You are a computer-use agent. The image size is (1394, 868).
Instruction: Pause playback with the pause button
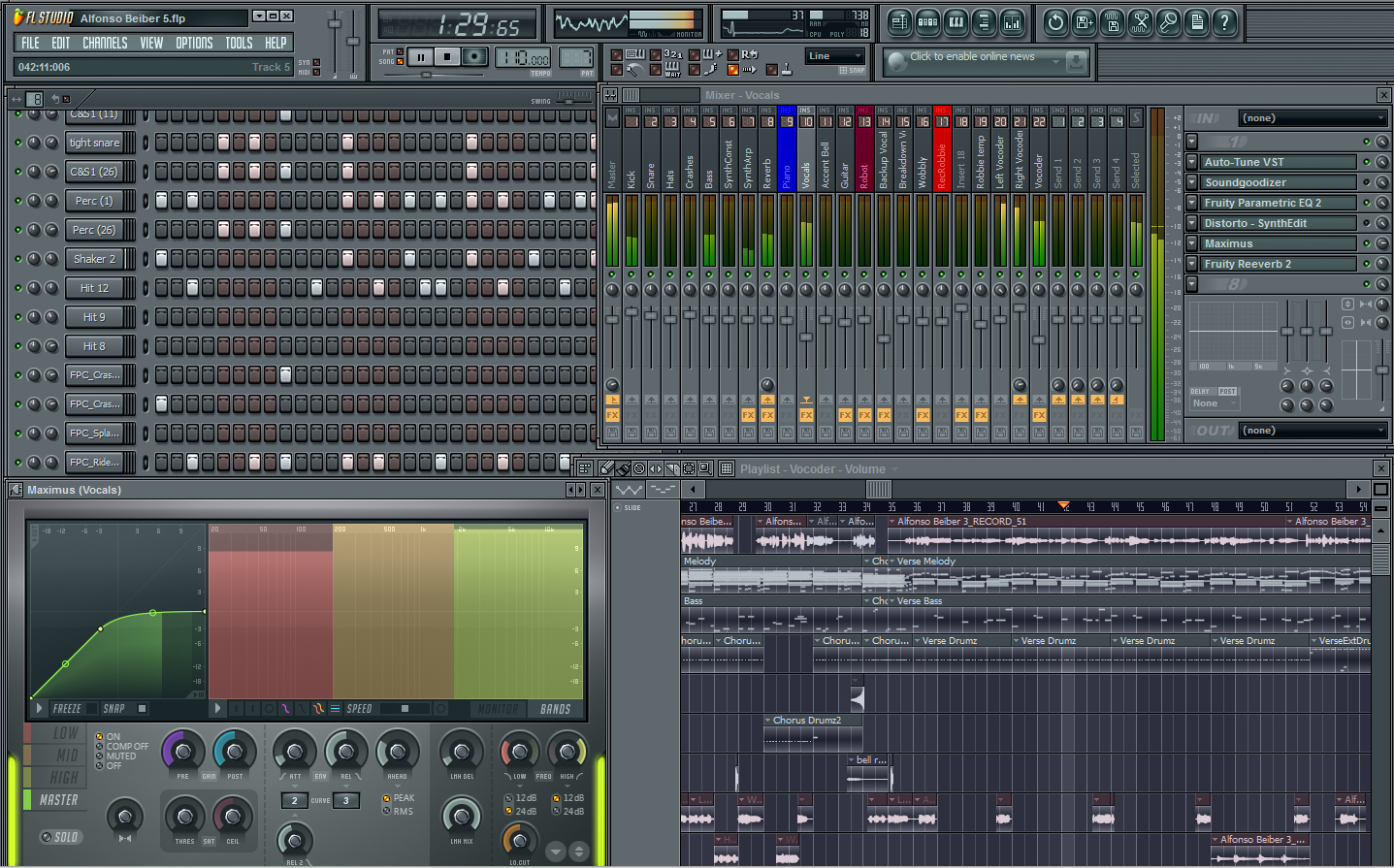421,57
